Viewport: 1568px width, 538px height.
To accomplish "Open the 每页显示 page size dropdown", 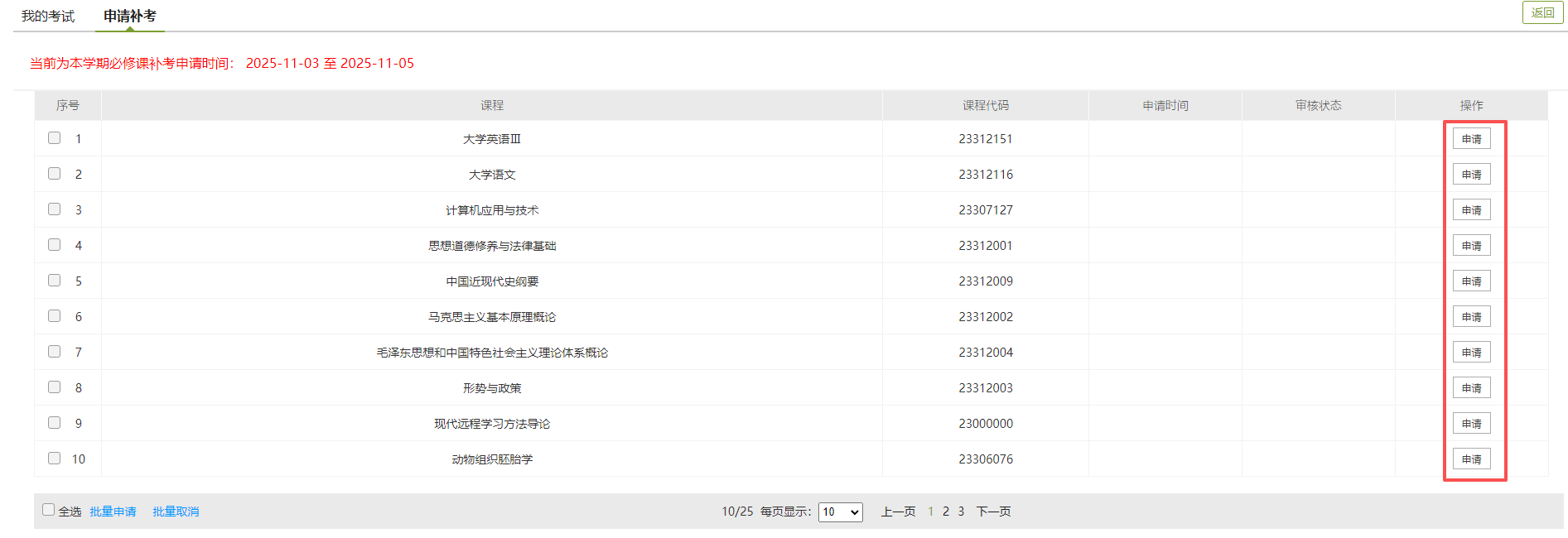I will click(x=840, y=512).
